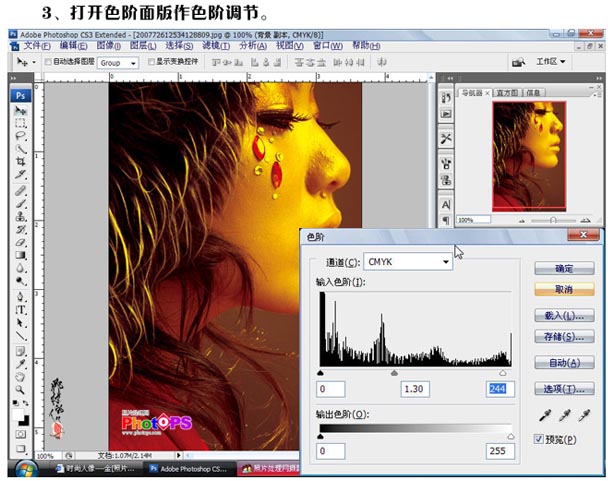608x481 pixels.
Task: Switch to the 信息 tab
Action: [533, 93]
